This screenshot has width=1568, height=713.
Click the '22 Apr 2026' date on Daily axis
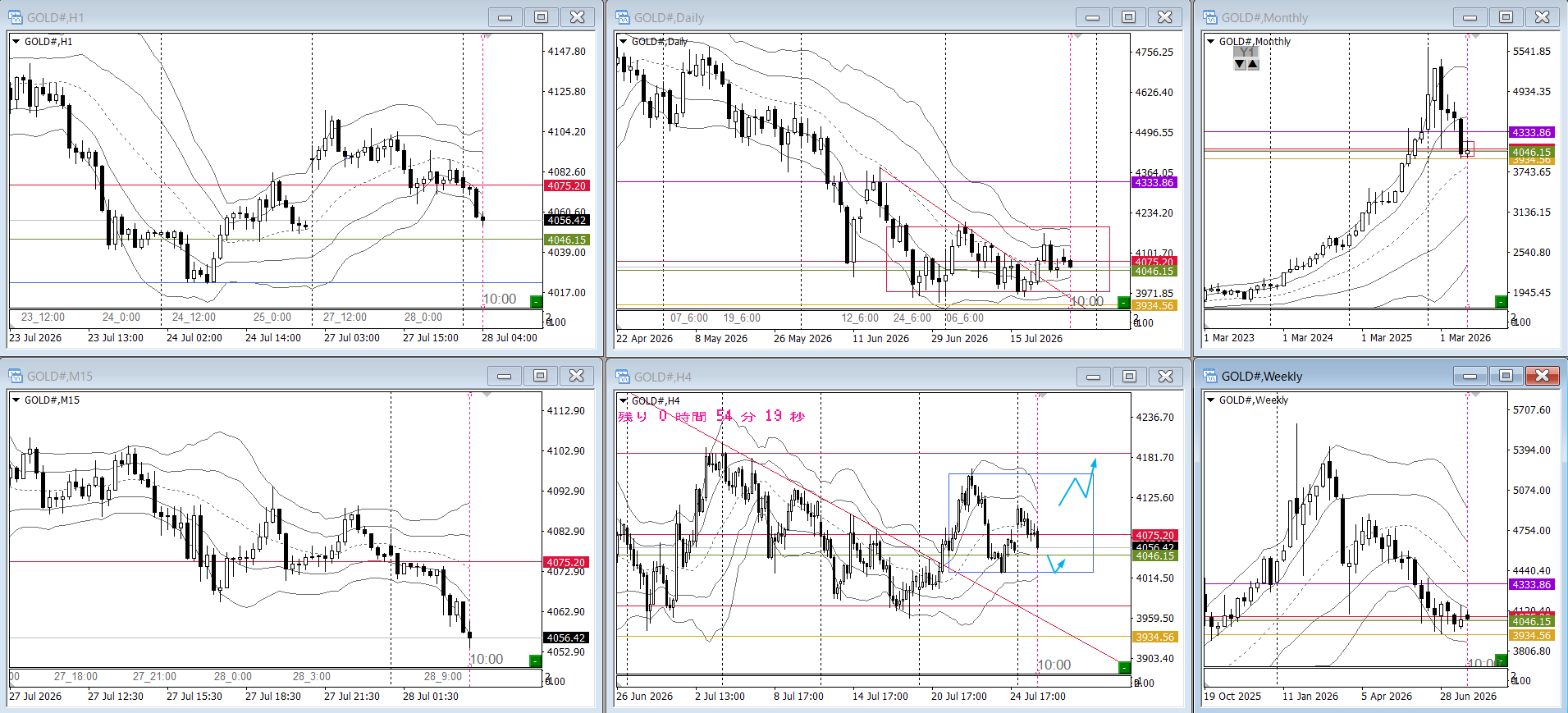[x=644, y=338]
